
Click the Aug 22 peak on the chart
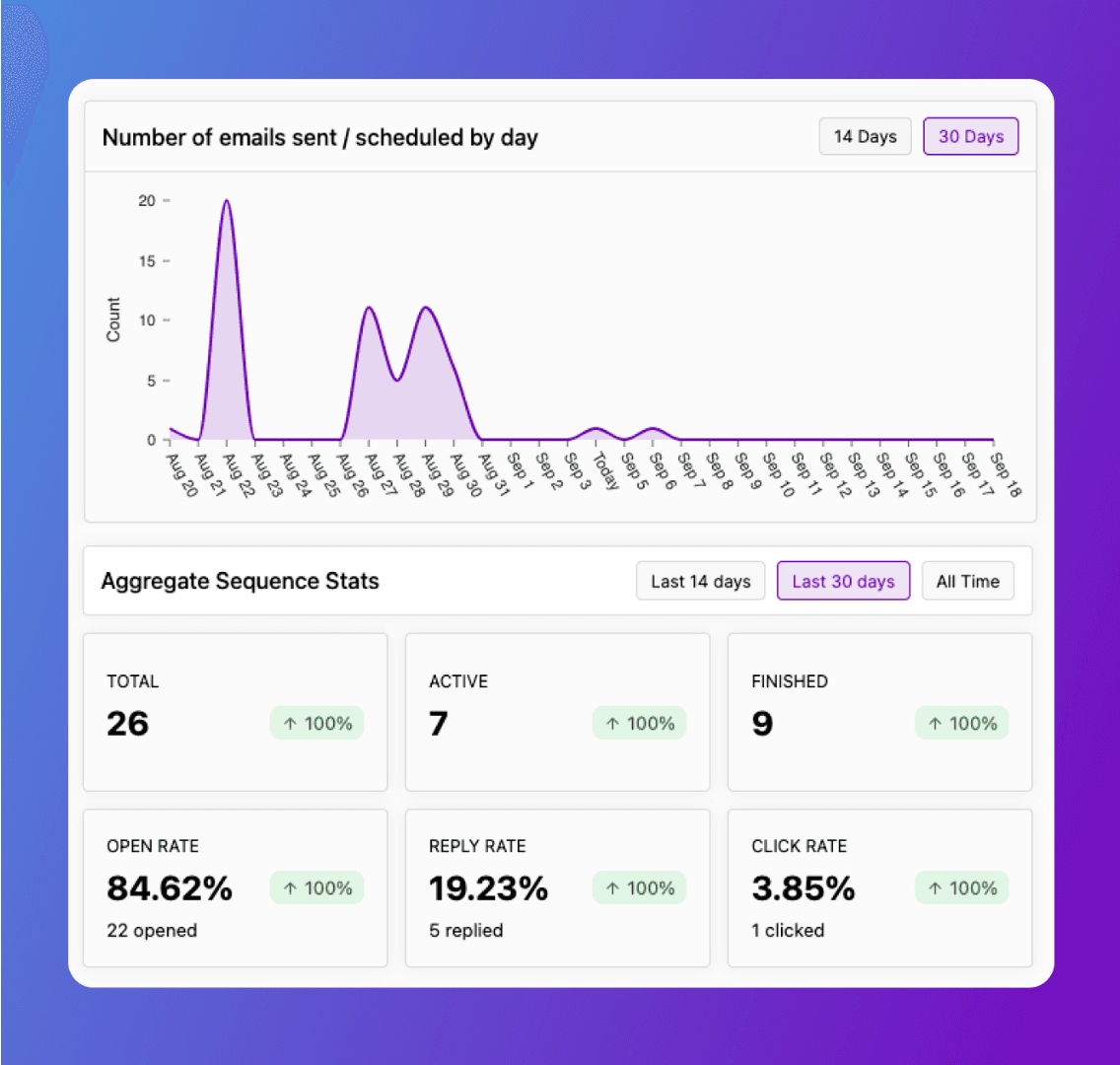coord(227,201)
